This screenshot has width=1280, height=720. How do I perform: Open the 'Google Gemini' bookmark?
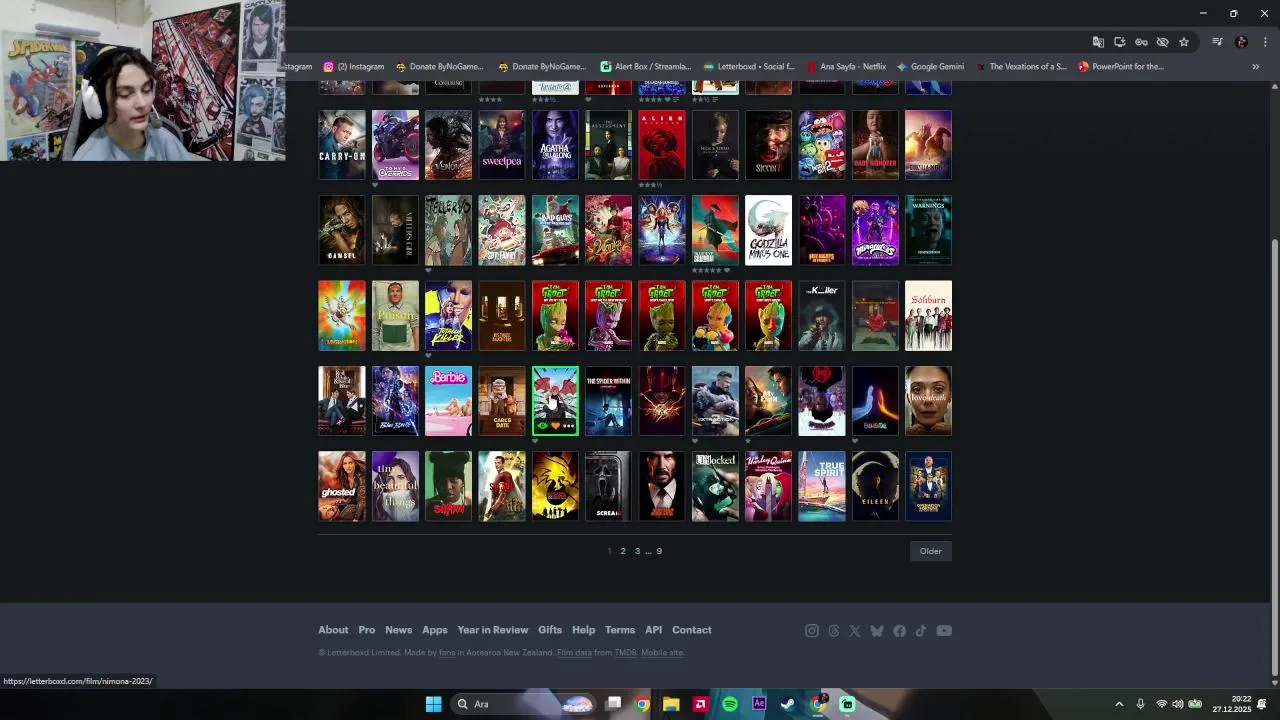click(931, 67)
